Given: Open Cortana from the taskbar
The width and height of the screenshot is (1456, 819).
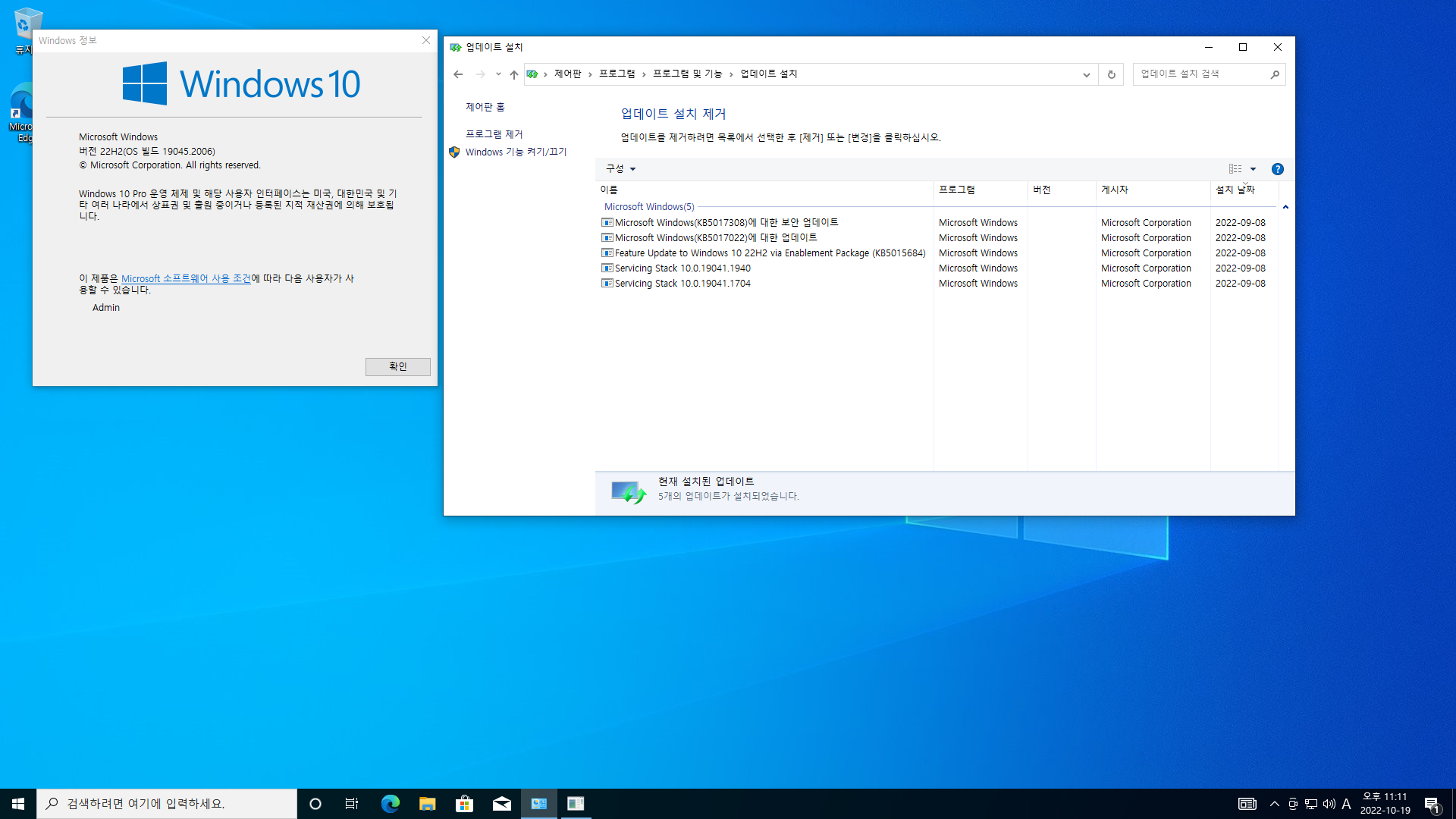Looking at the screenshot, I should 315,804.
